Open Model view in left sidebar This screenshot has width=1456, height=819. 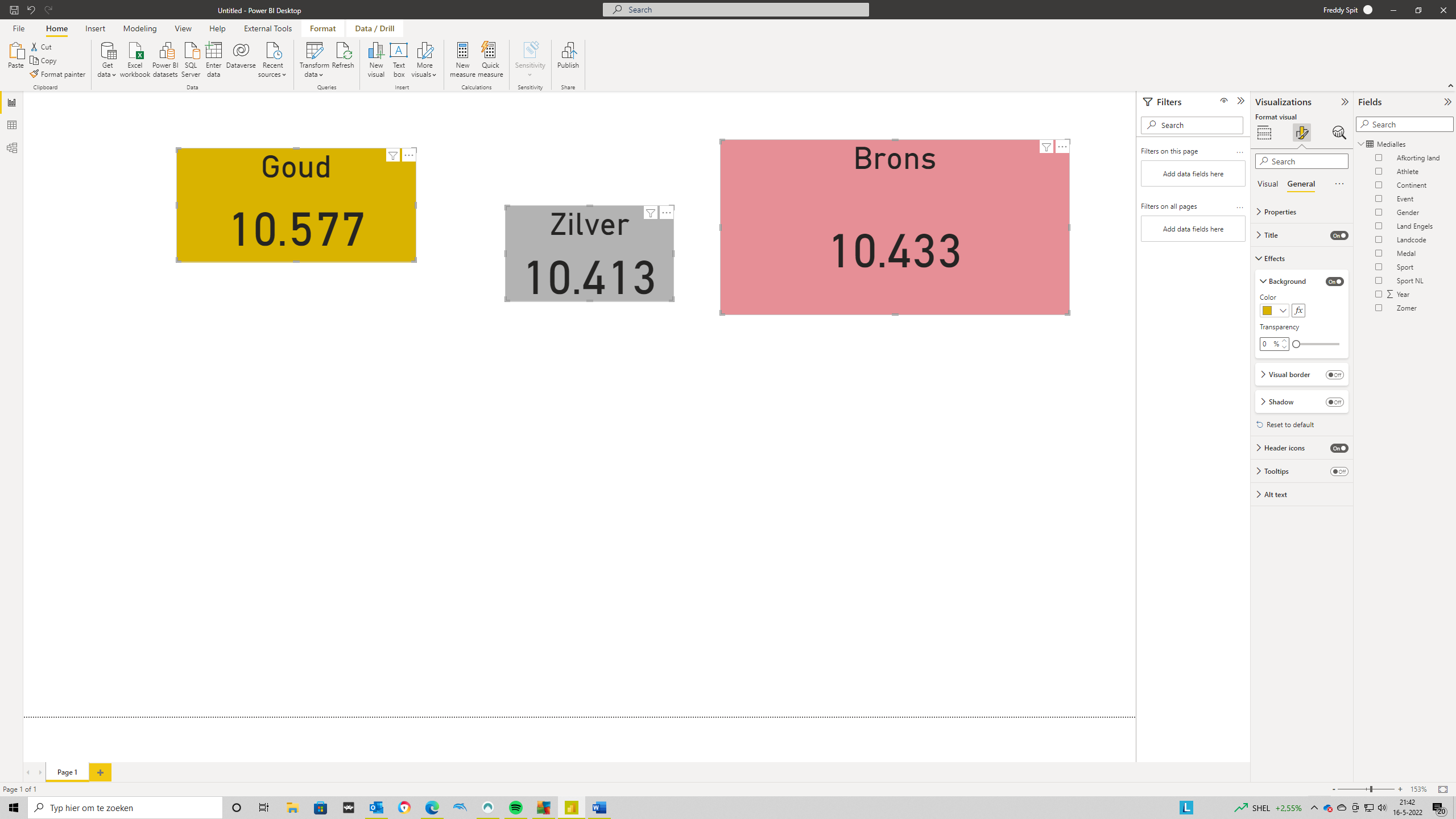click(x=12, y=148)
